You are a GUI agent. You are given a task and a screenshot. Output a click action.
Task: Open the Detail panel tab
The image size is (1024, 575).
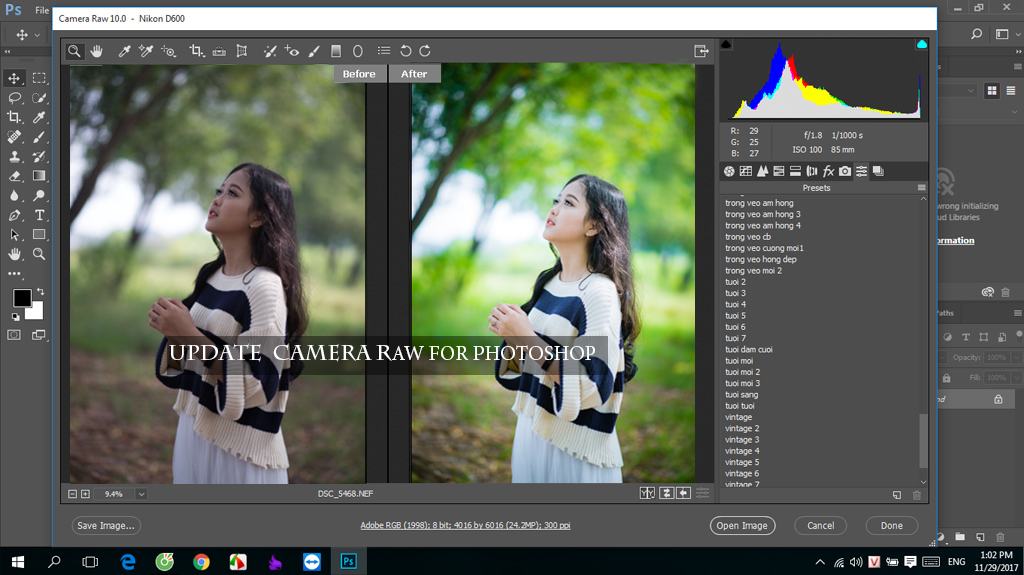click(762, 171)
